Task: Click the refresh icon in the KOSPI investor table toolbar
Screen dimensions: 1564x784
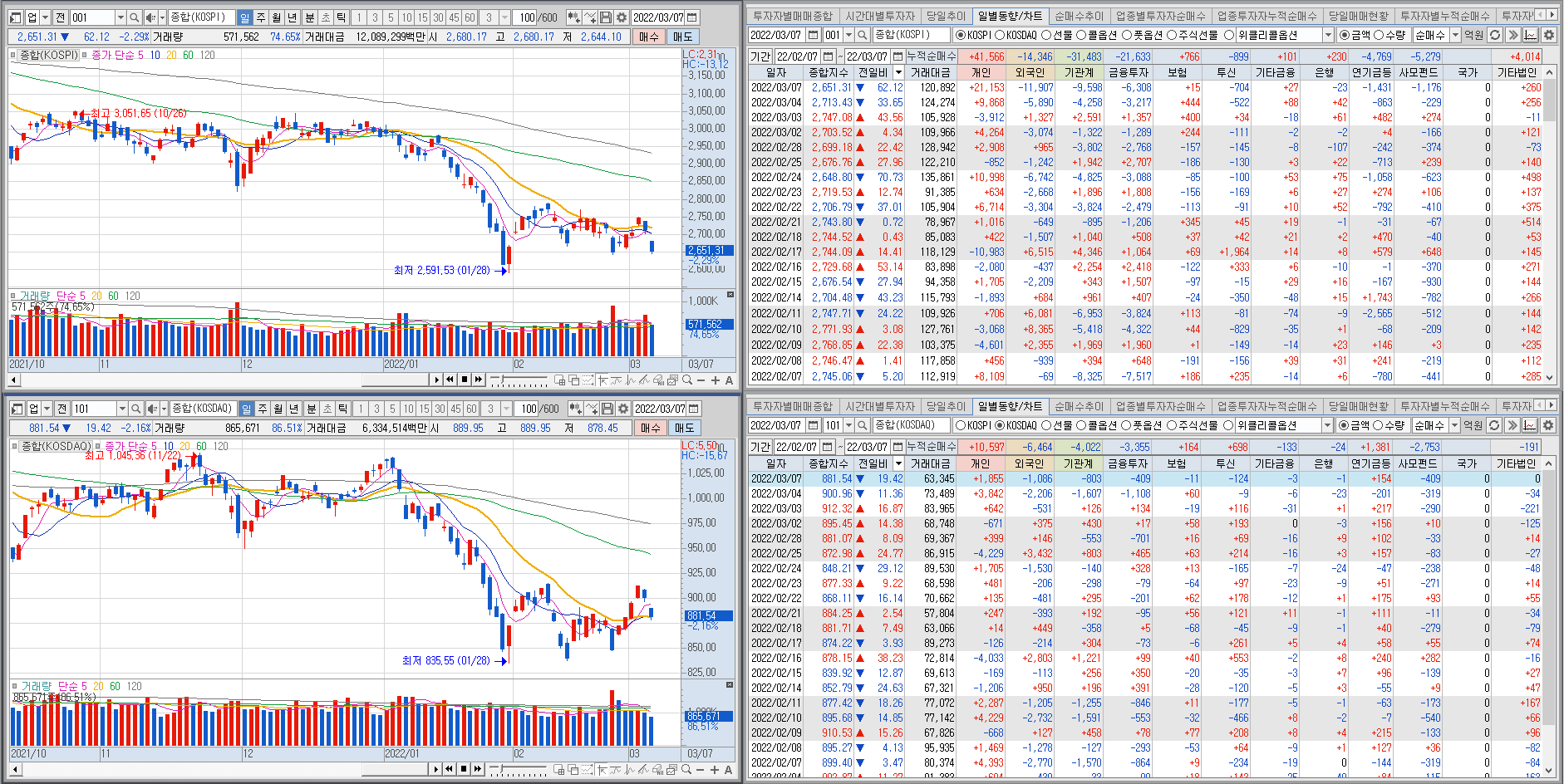Action: [x=1495, y=35]
